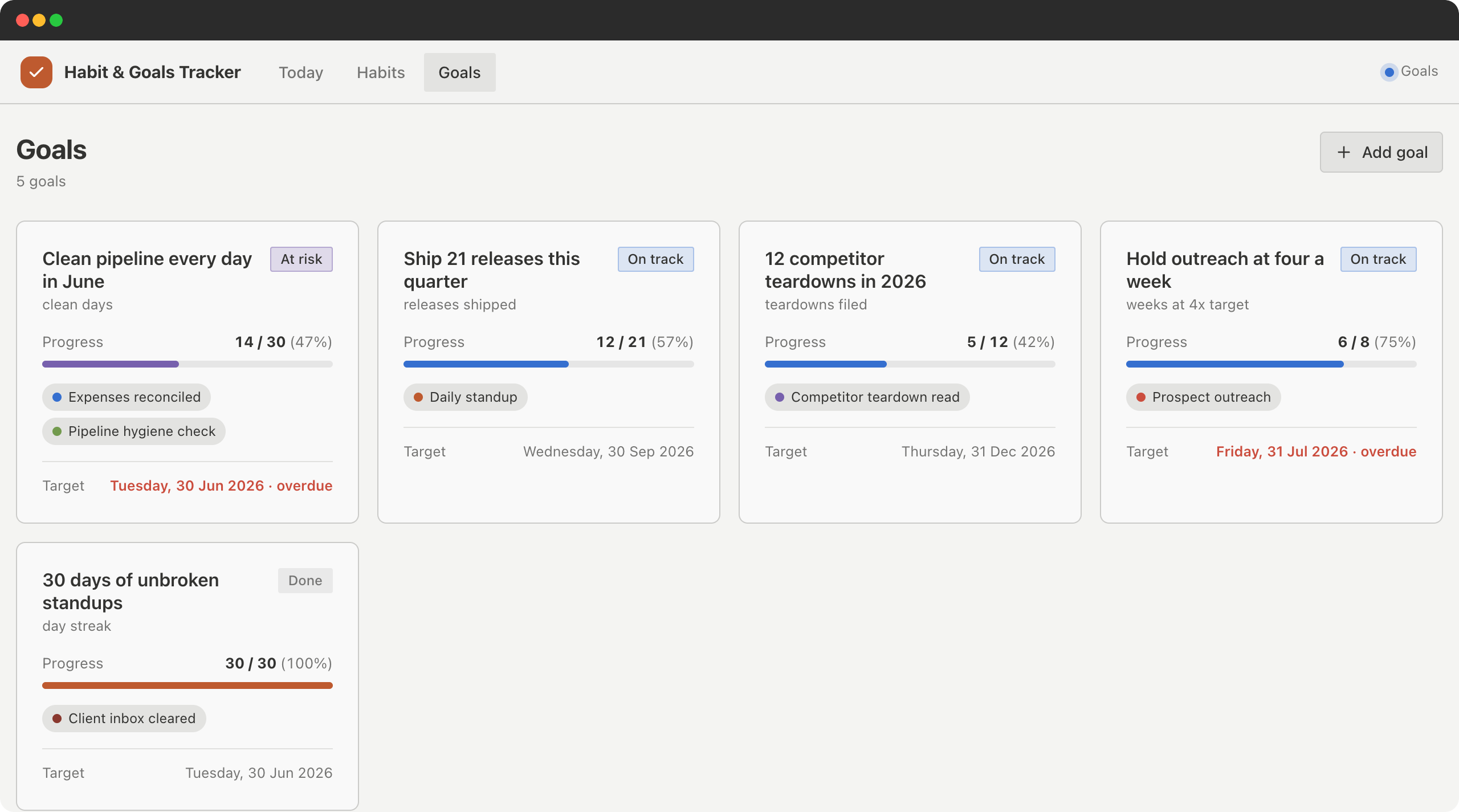Click the 14 / 30 (47%) progress value
The width and height of the screenshot is (1459, 812).
pos(284,342)
